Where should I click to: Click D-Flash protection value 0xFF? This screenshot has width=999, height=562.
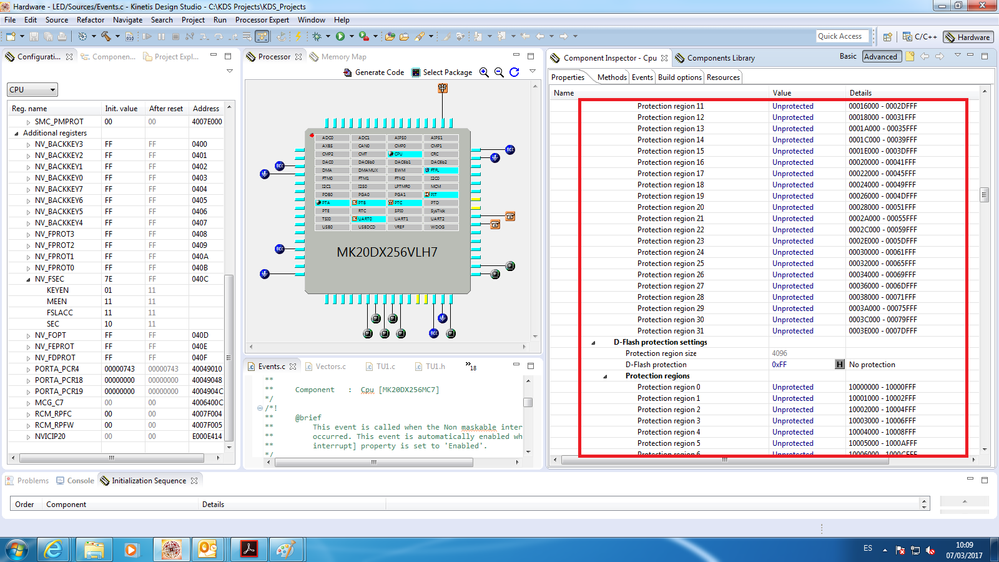point(779,364)
